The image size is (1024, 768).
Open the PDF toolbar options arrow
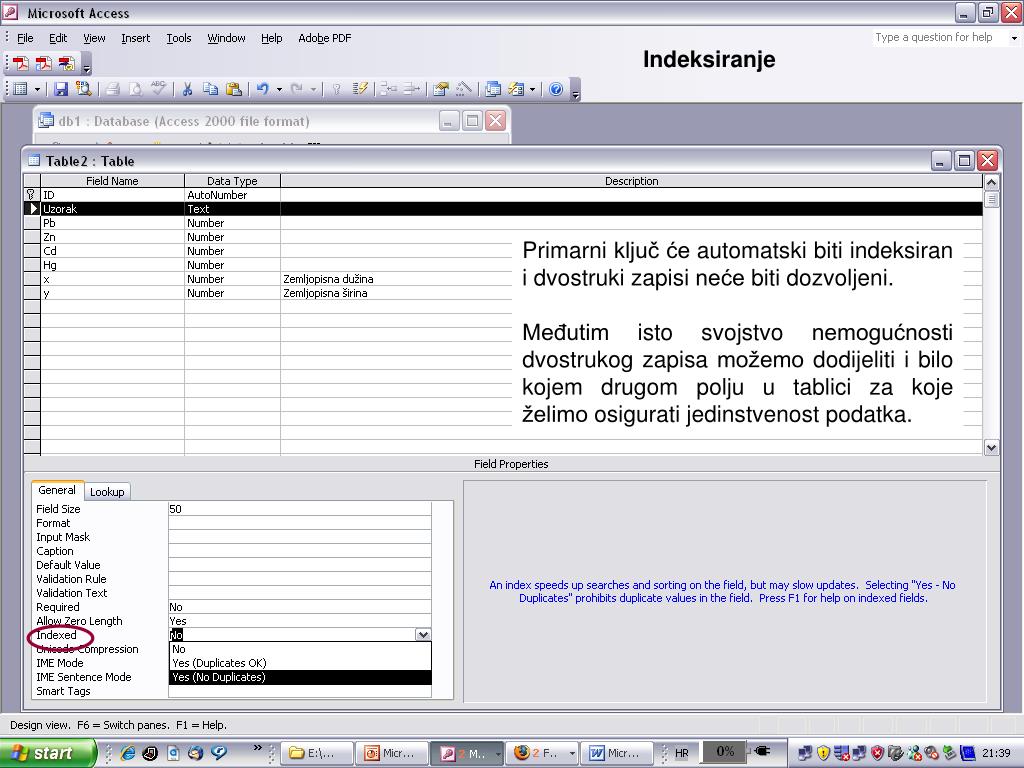point(86,65)
